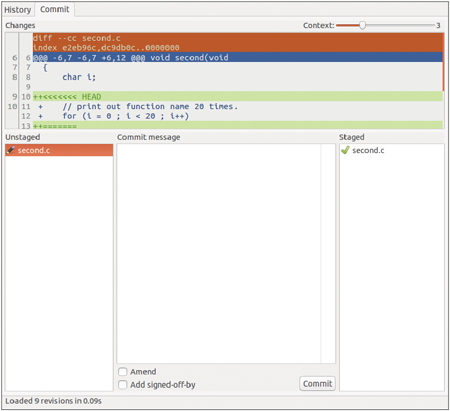
Task: Click the '=======' conflict separator line
Action: pos(238,126)
